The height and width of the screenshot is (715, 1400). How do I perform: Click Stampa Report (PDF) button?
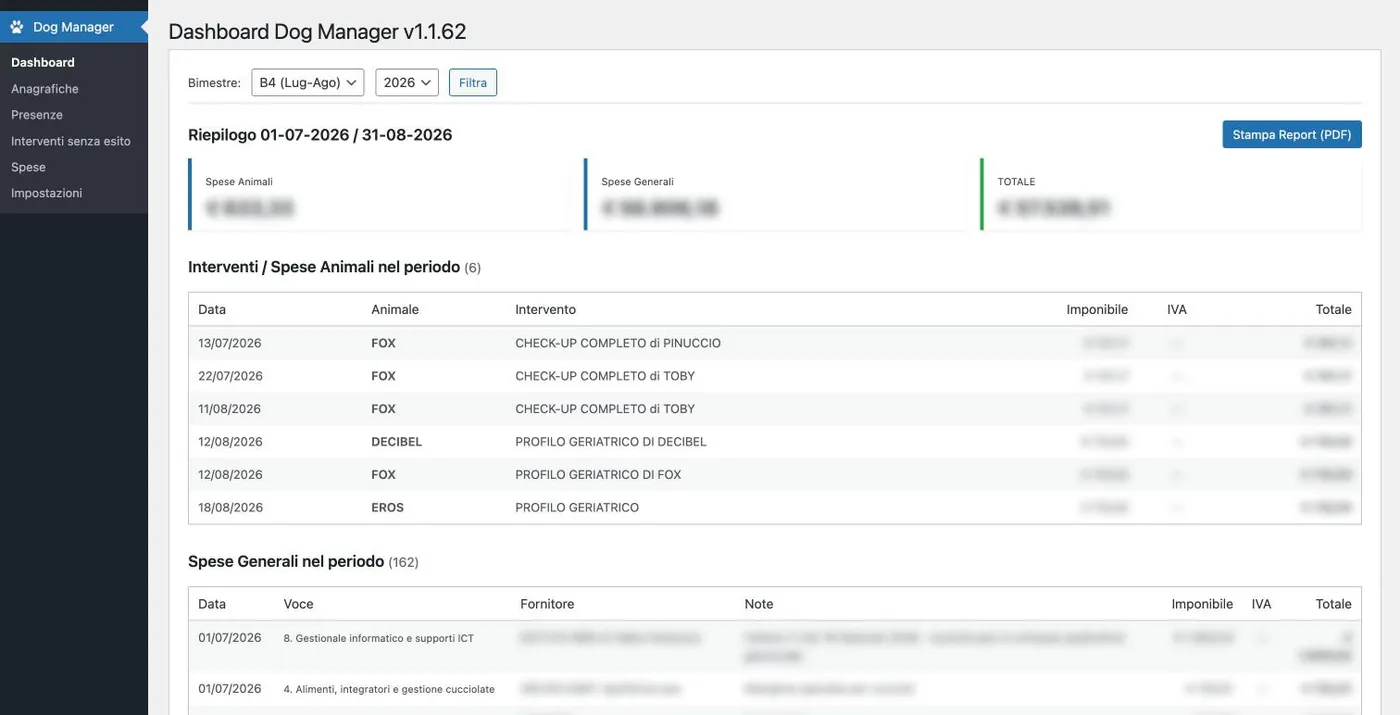point(1292,135)
